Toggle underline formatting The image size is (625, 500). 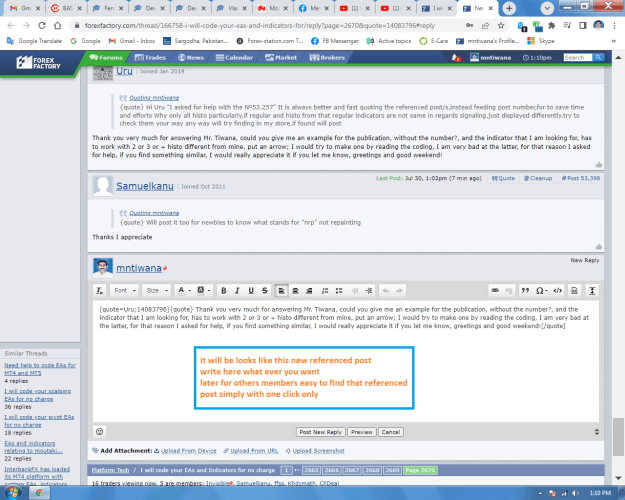(x=251, y=291)
